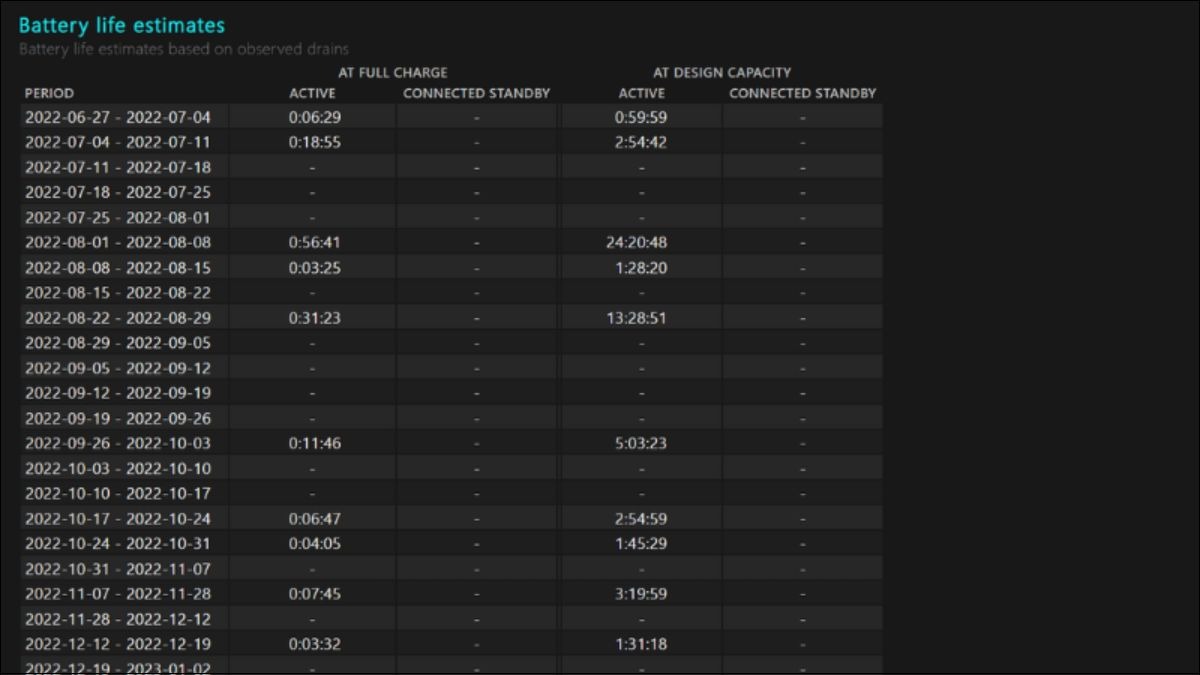Select the 2022-06-27 - 2022-07-04 period row
This screenshot has height=675, width=1200.
pyautogui.click(x=118, y=117)
